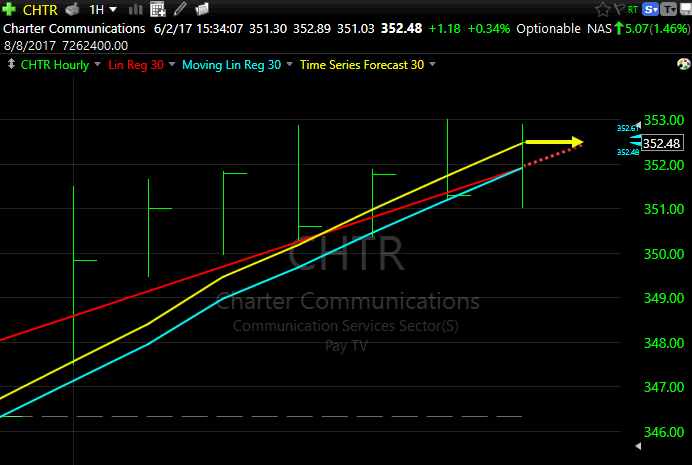Open the gray T dropdown button

click(669, 9)
